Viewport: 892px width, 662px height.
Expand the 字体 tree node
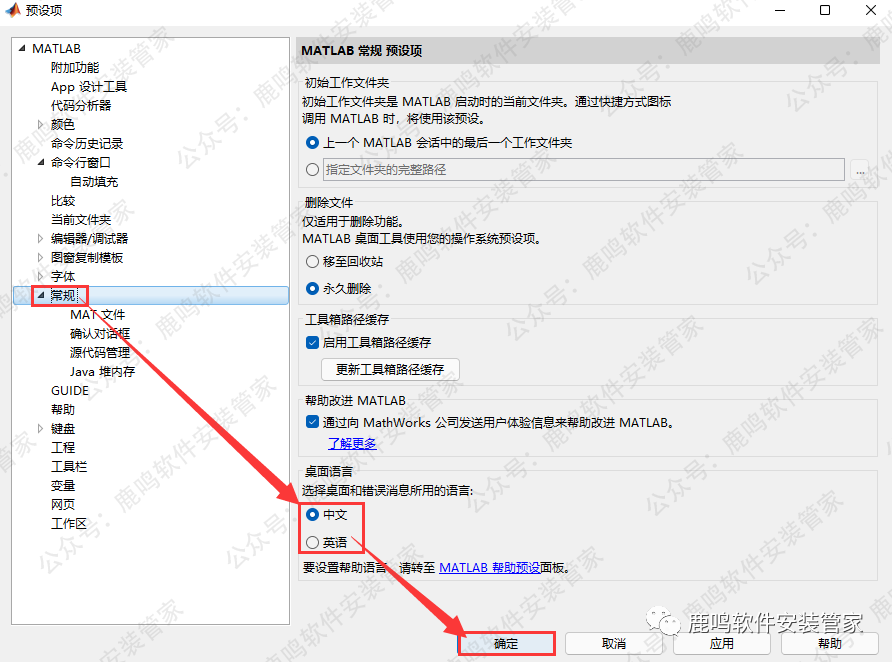point(40,276)
